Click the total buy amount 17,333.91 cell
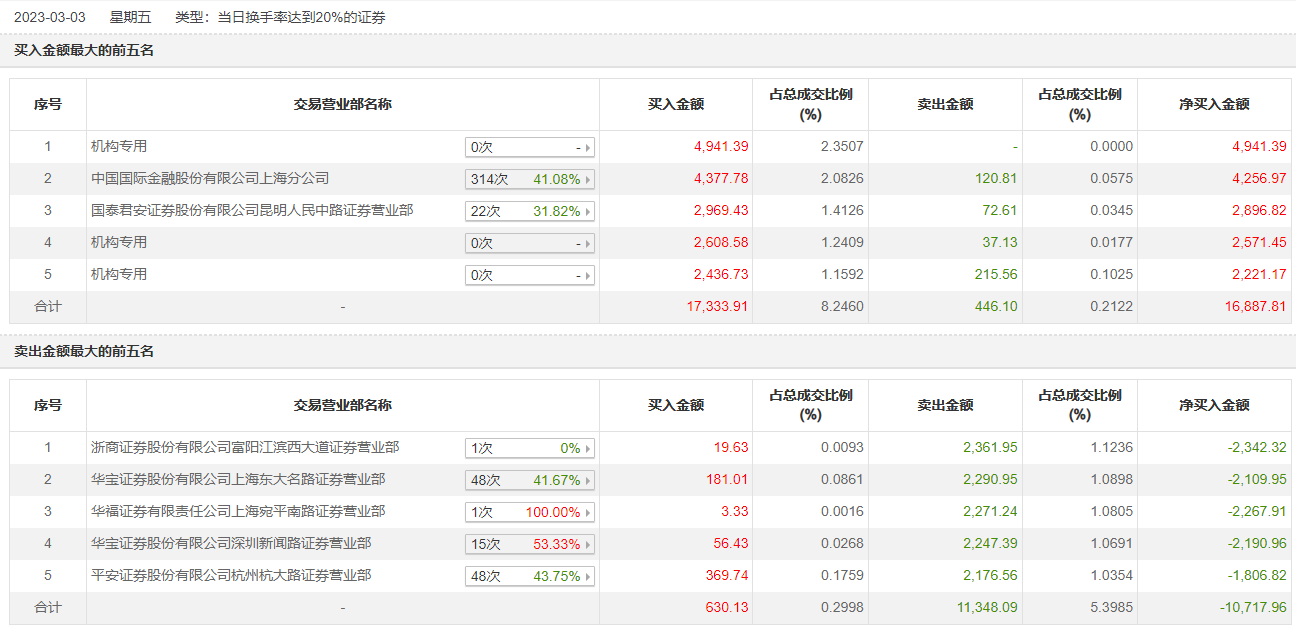Screen dimensions: 1296x631 (x=717, y=307)
